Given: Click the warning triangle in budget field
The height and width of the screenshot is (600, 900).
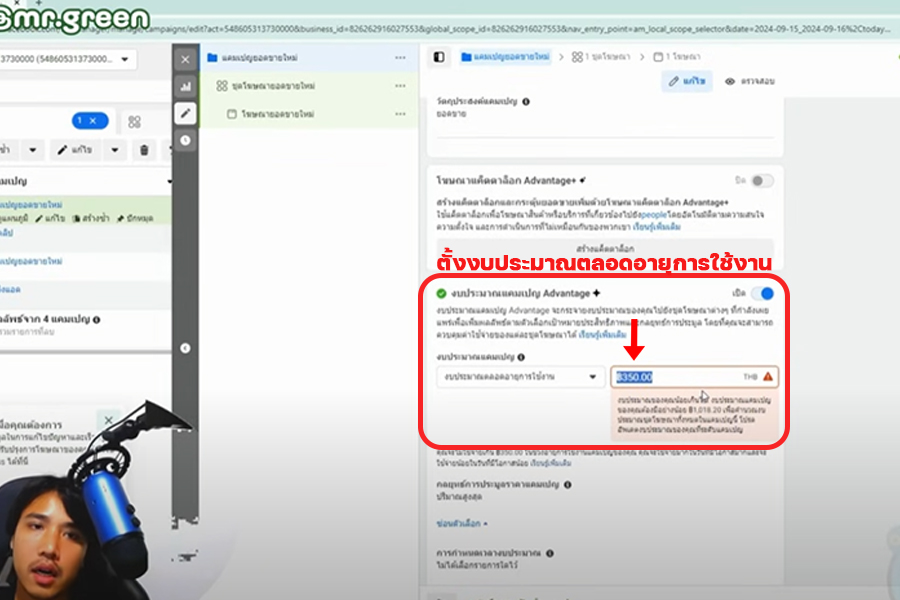Looking at the screenshot, I should pos(767,377).
